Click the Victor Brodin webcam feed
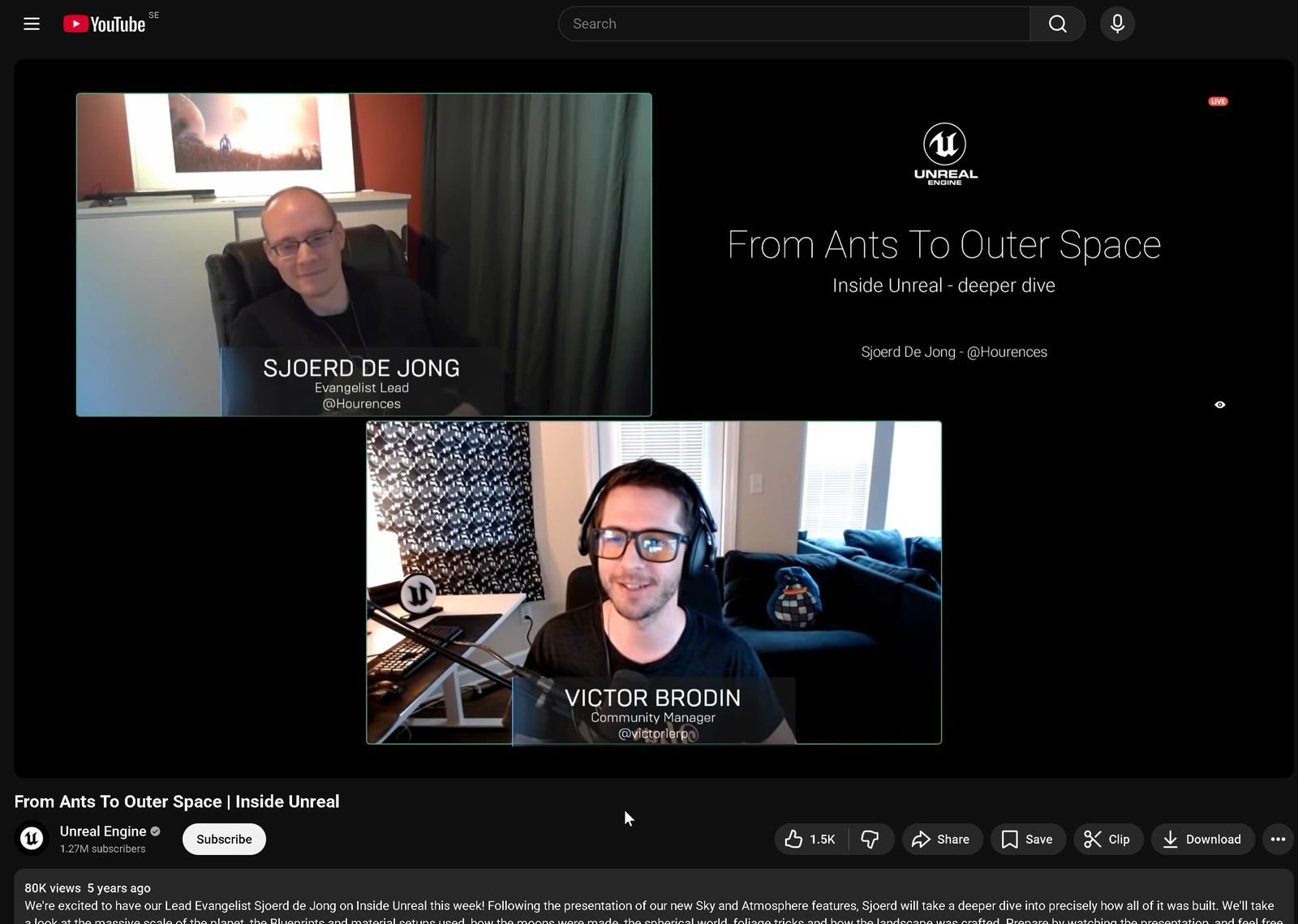This screenshot has height=924, width=1298. click(653, 582)
